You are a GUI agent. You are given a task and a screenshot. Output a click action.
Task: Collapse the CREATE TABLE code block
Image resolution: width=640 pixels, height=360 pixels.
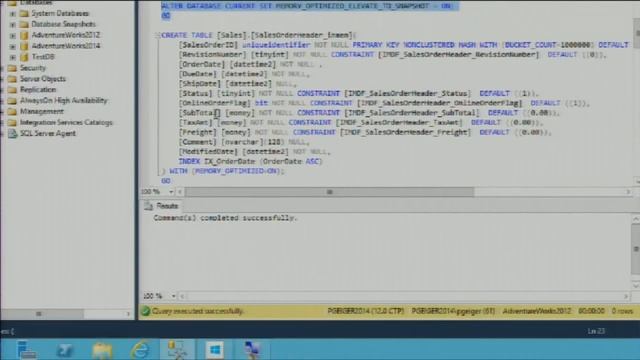coord(157,35)
